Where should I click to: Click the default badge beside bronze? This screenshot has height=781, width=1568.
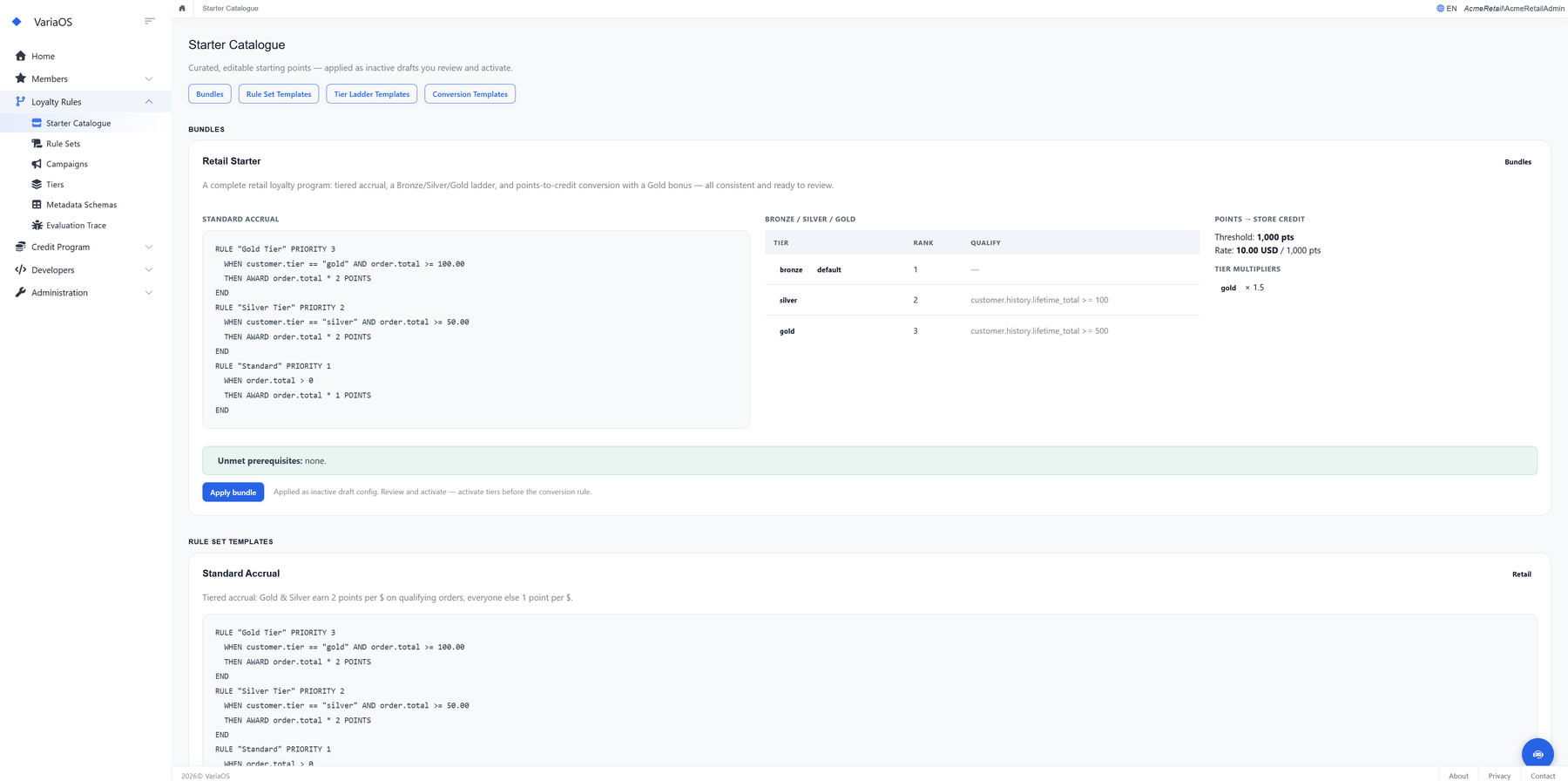[x=828, y=270]
